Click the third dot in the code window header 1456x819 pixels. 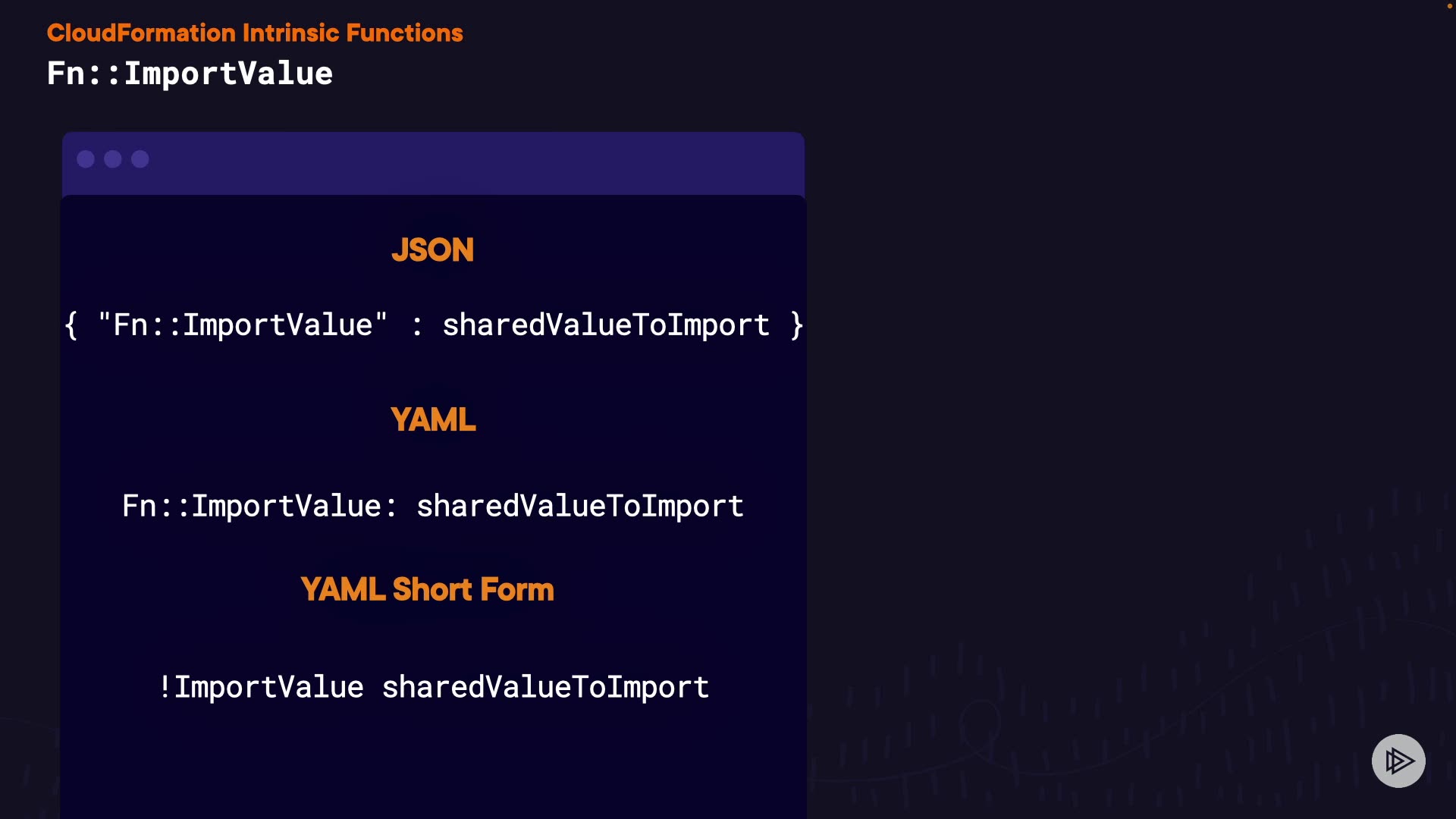[140, 159]
